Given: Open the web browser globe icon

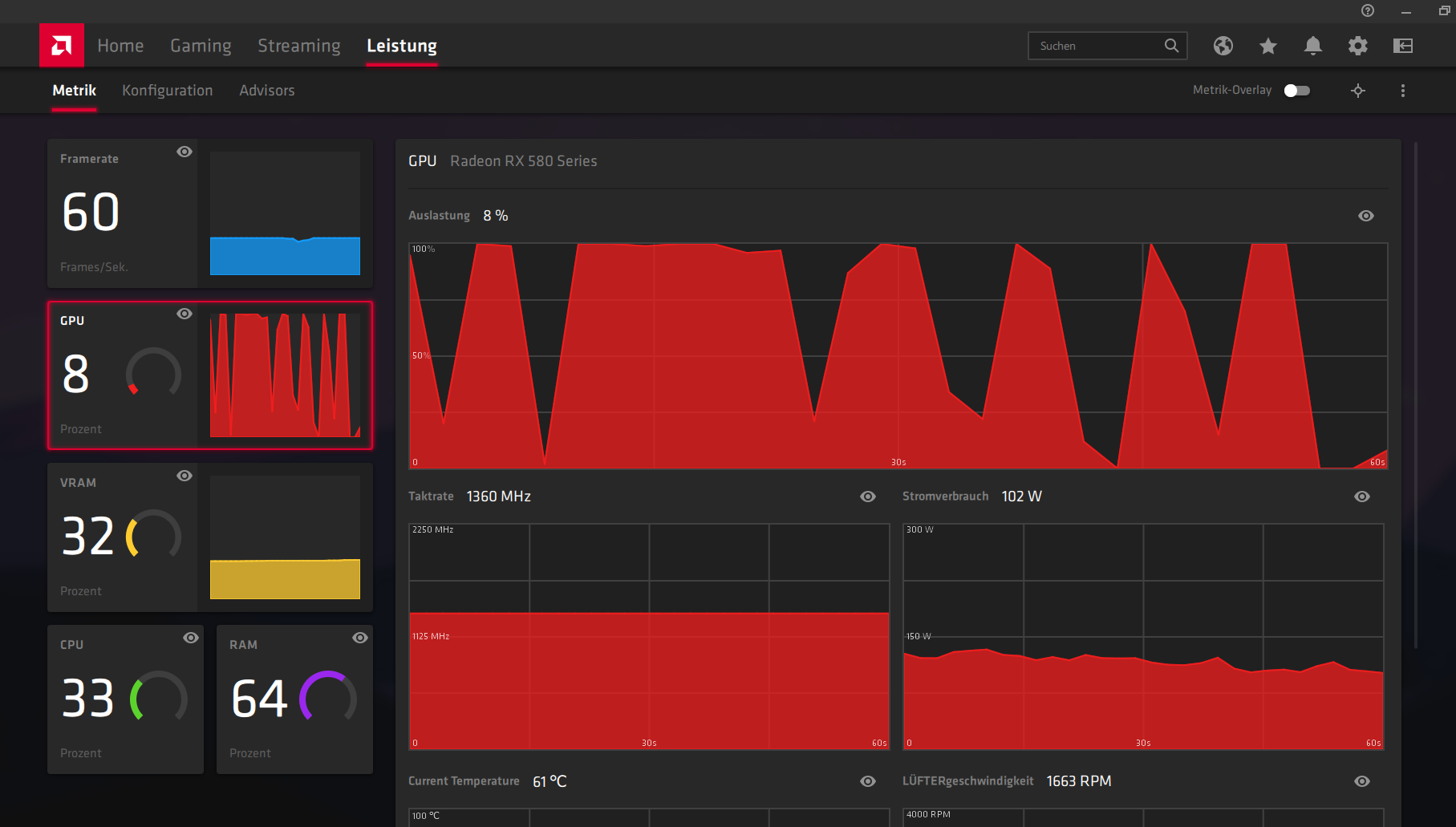Looking at the screenshot, I should click(1223, 46).
